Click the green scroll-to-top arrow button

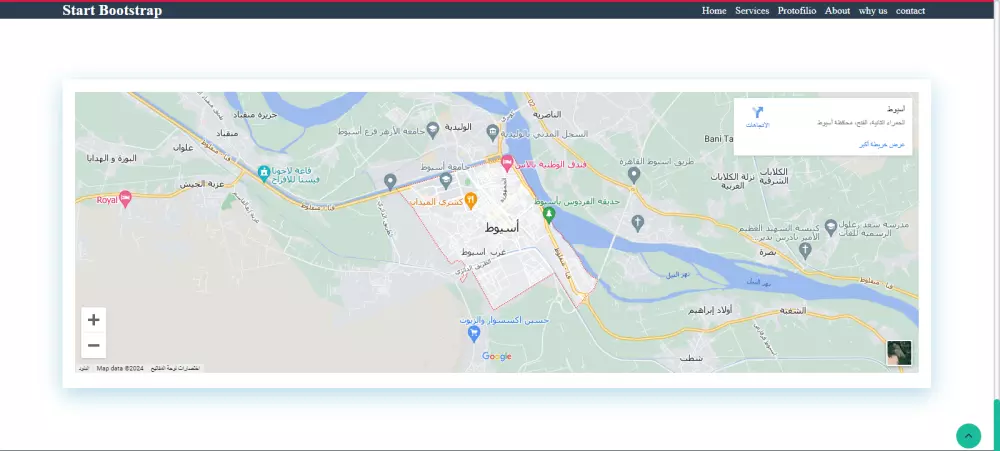(968, 436)
